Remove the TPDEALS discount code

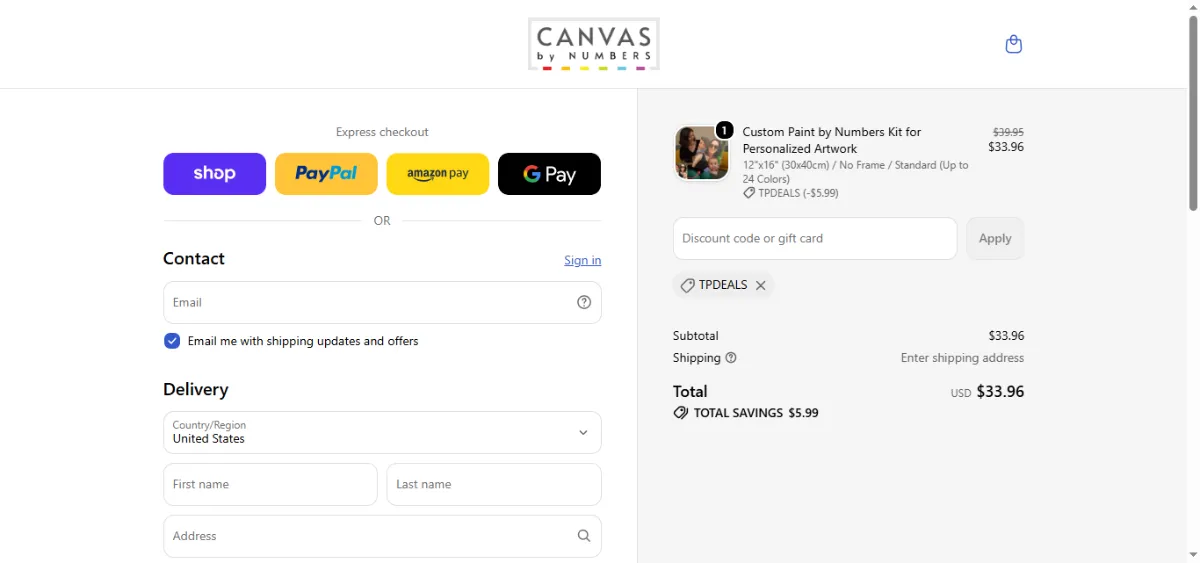pos(761,285)
